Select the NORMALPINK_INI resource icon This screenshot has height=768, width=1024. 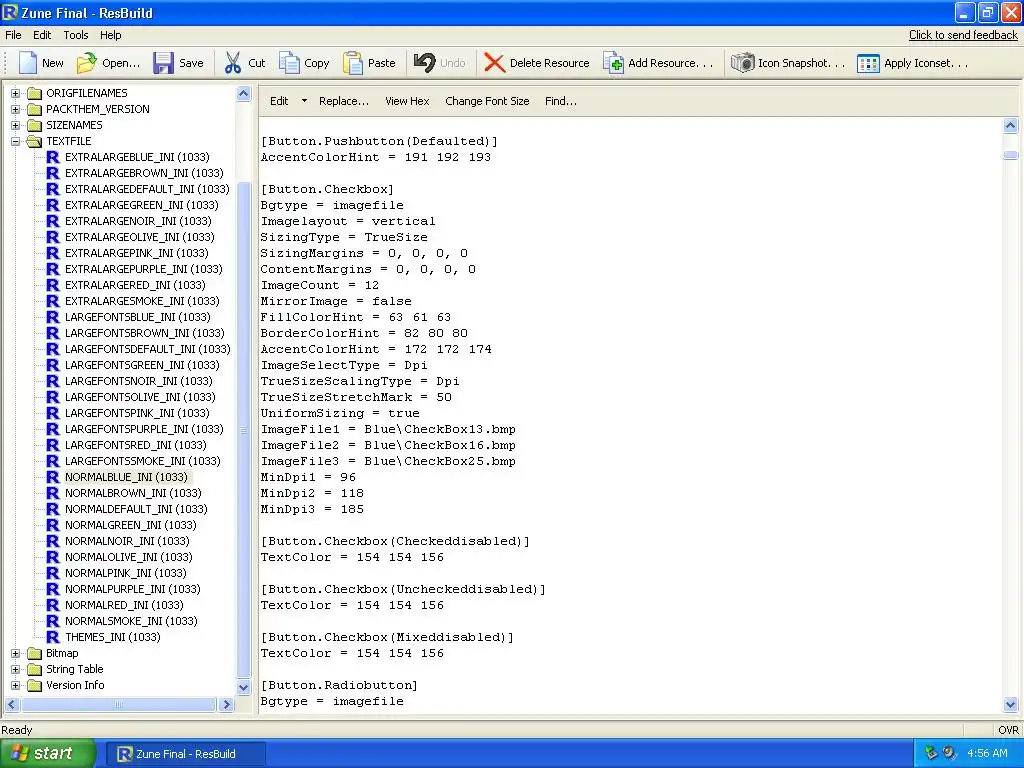(53, 573)
